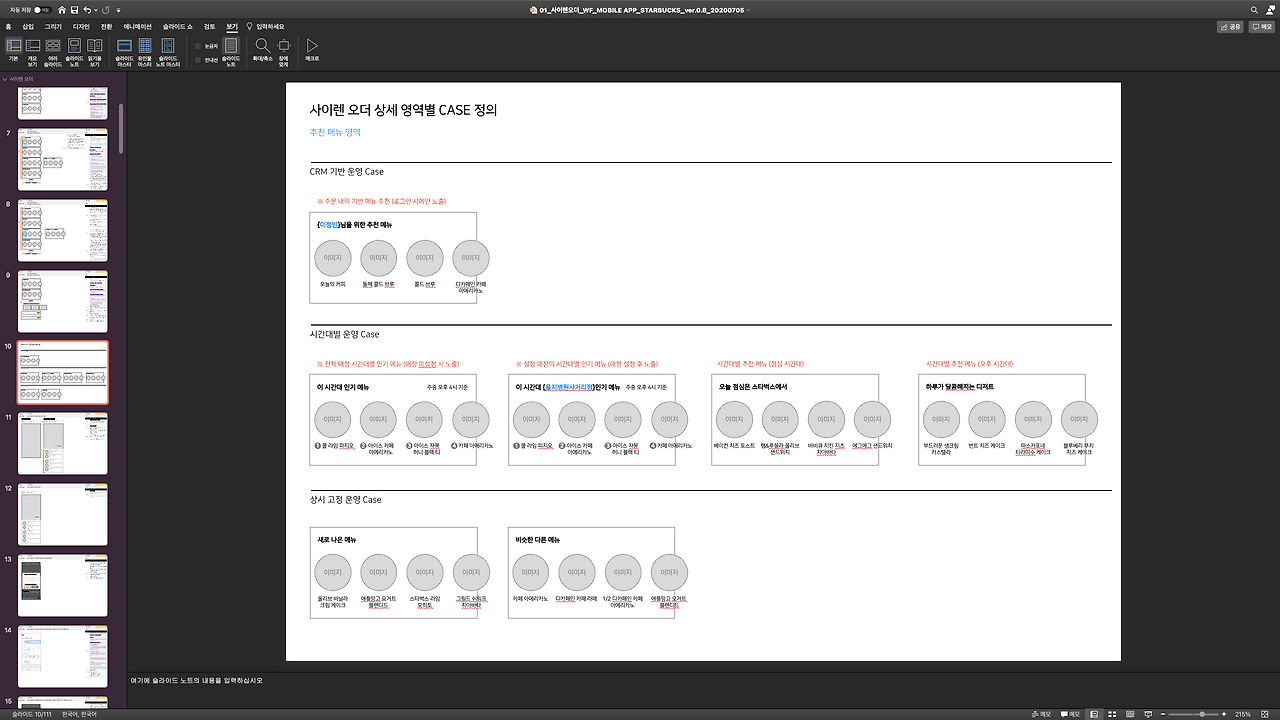Save the presentation with the disk icon

[74, 10]
